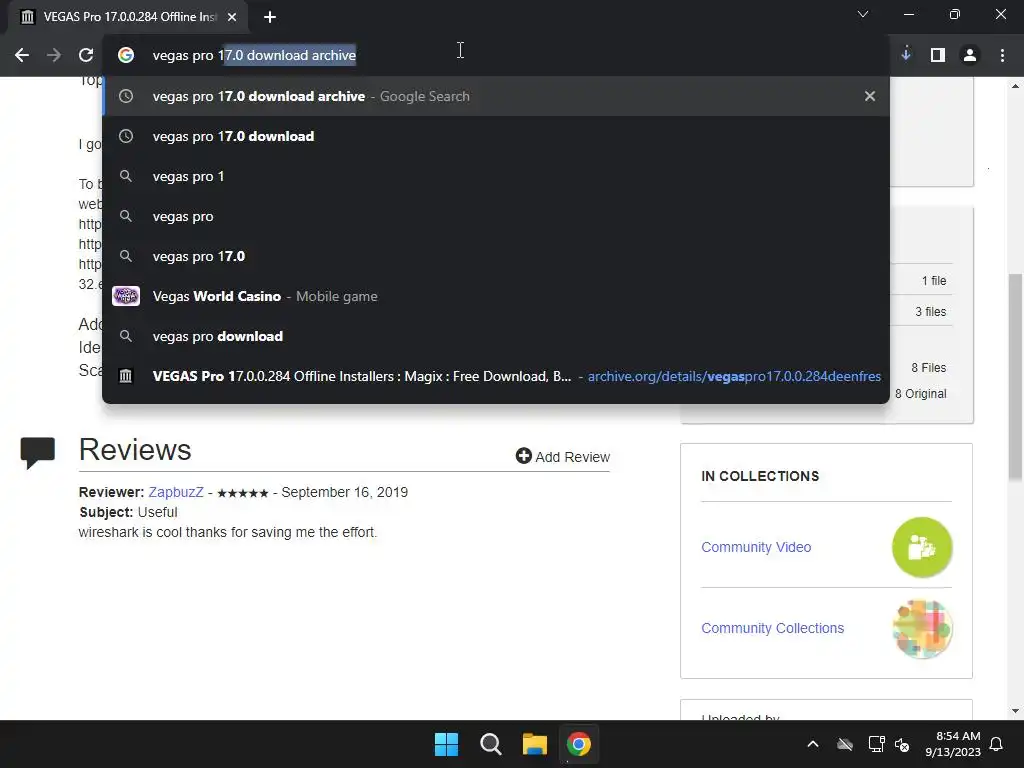The height and width of the screenshot is (768, 1024).
Task: Click the OneDrive cloud tray icon
Action: 845,744
